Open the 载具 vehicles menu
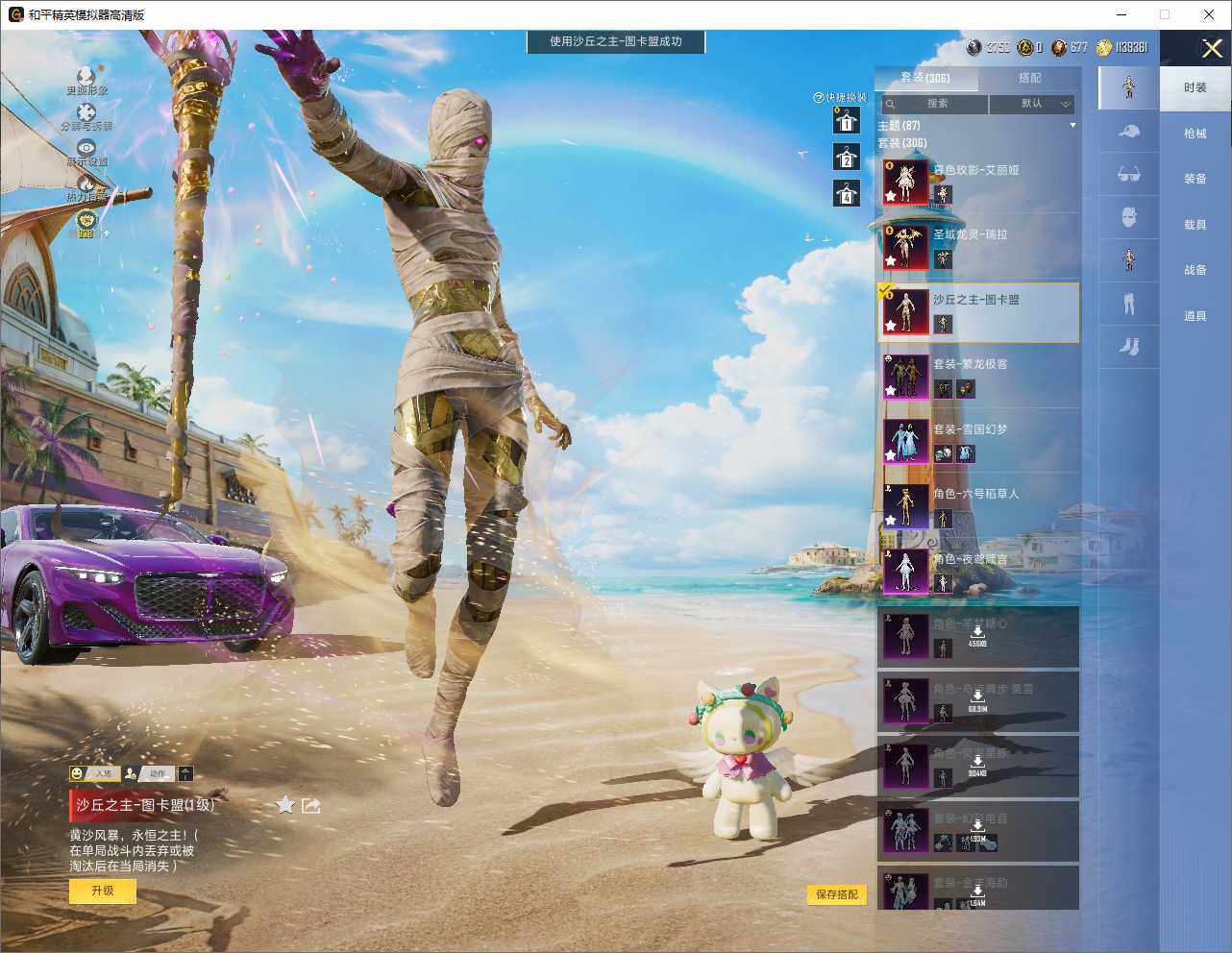Screen dimensions: 1232x953 [1195, 225]
